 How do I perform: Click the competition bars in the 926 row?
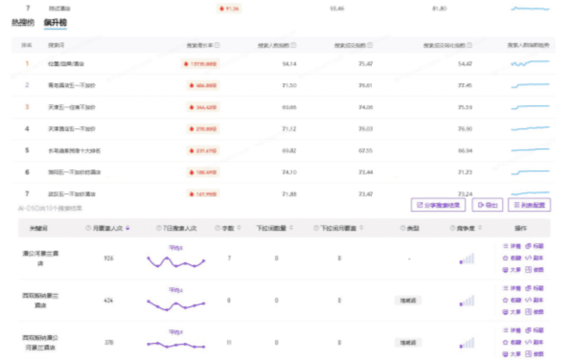tap(467, 259)
